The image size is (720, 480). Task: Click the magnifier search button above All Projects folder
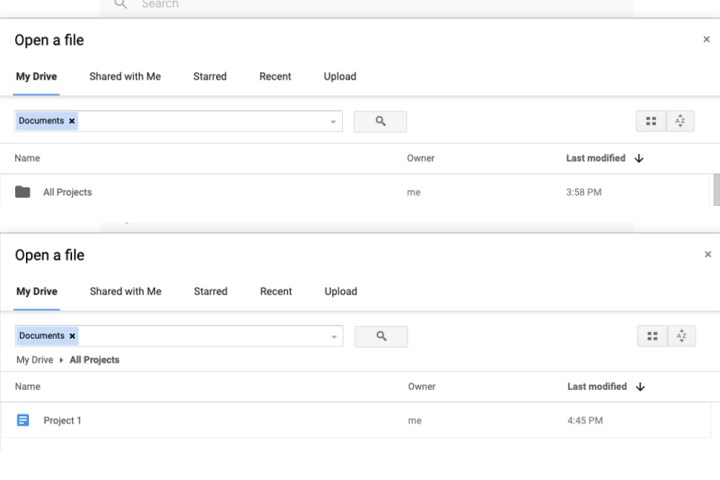pos(380,121)
